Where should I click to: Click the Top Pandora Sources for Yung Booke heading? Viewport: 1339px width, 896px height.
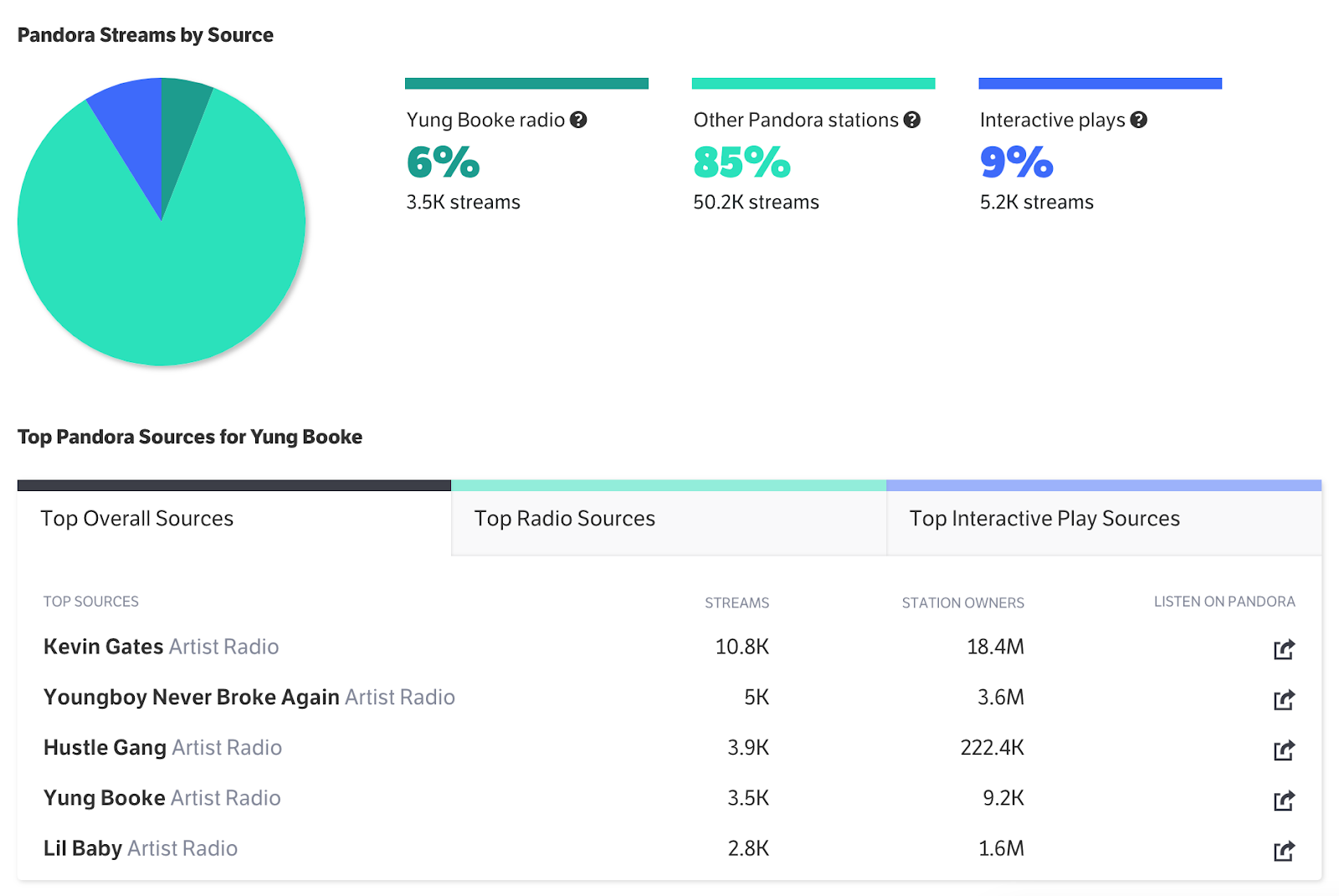click(x=190, y=437)
